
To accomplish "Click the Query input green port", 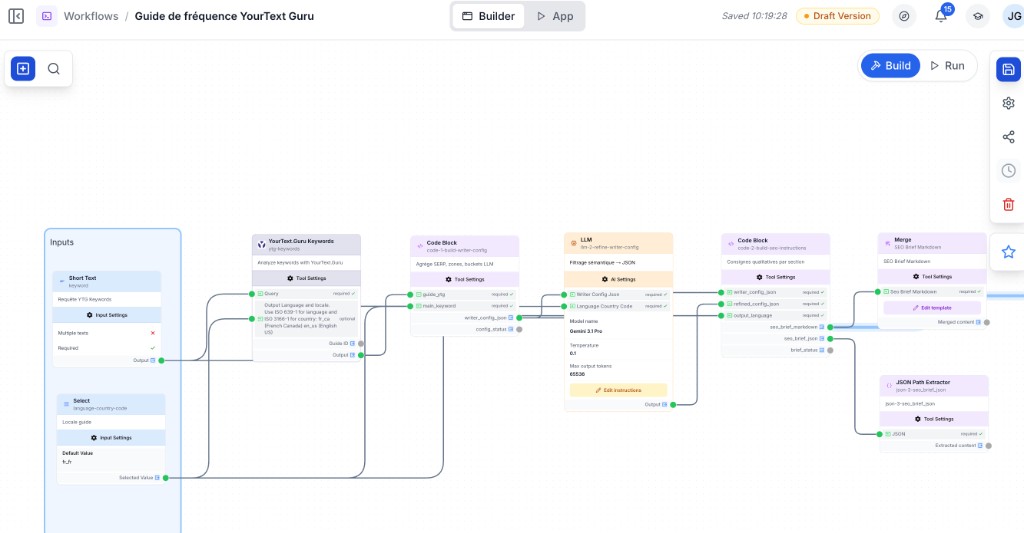I will pyautogui.click(x=252, y=294).
